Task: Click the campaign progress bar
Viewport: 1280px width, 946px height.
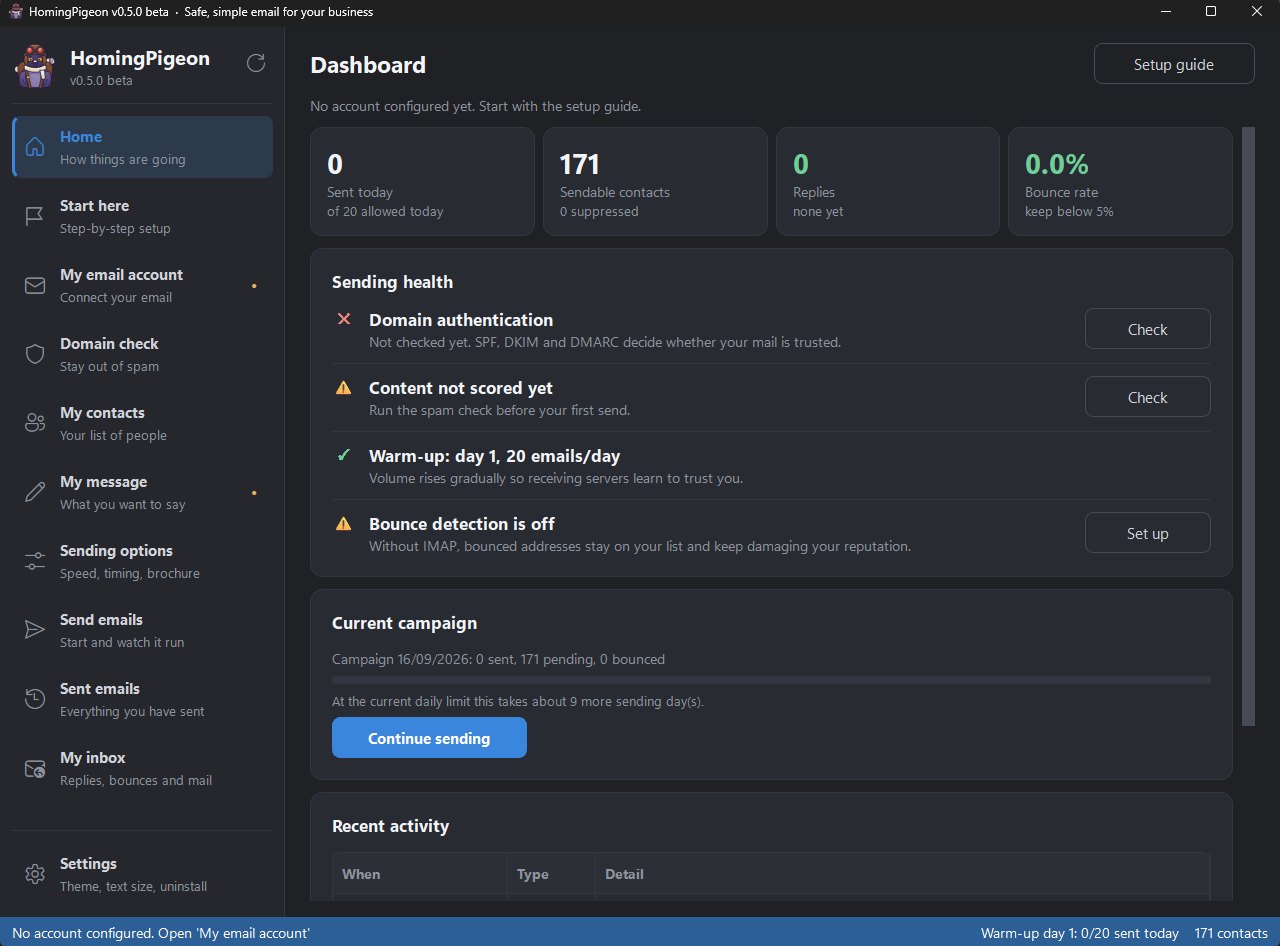Action: 771,680
